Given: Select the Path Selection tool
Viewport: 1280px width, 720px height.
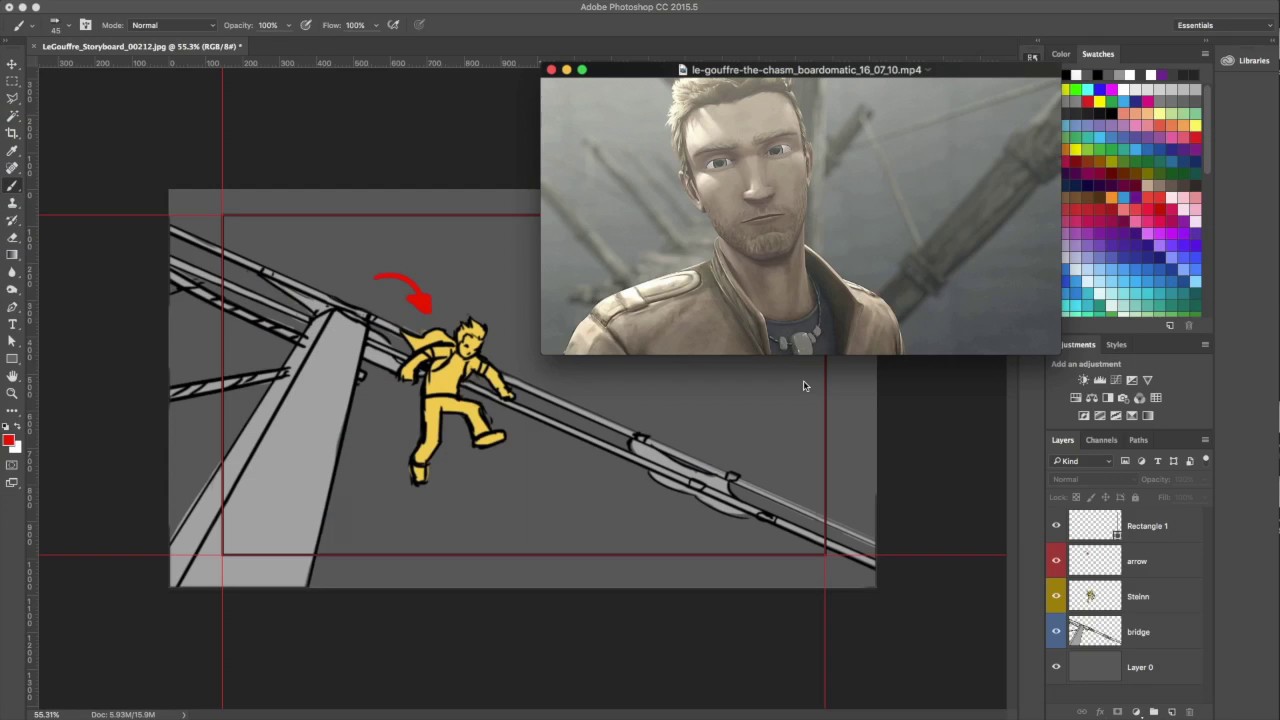Looking at the screenshot, I should click(12, 341).
